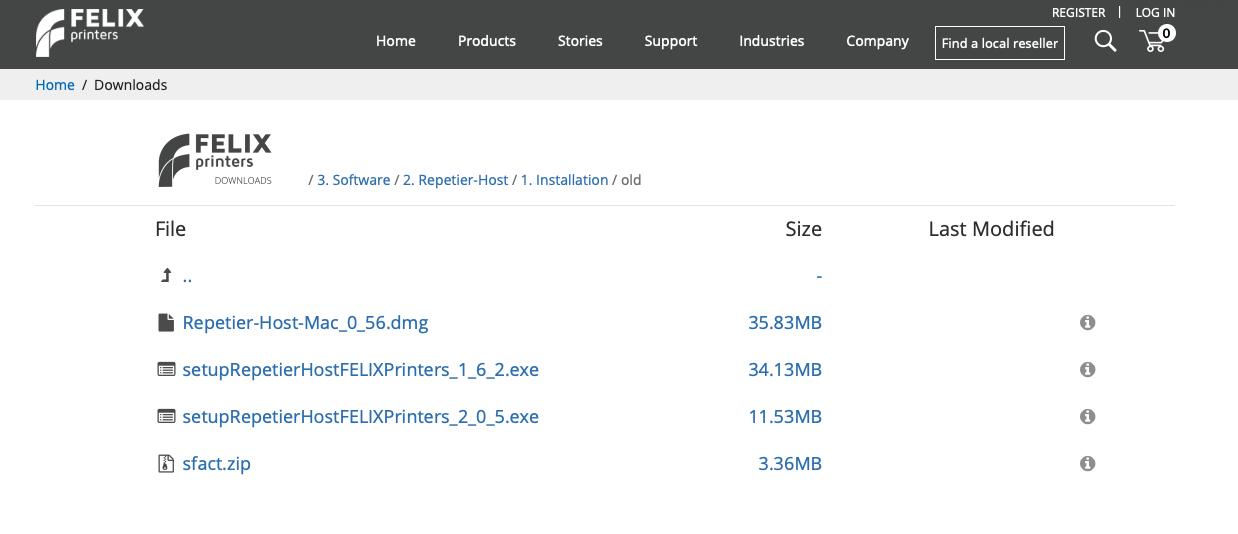The width and height of the screenshot is (1238, 534).
Task: Show info icon for sfact.zip
Action: coord(1087,464)
